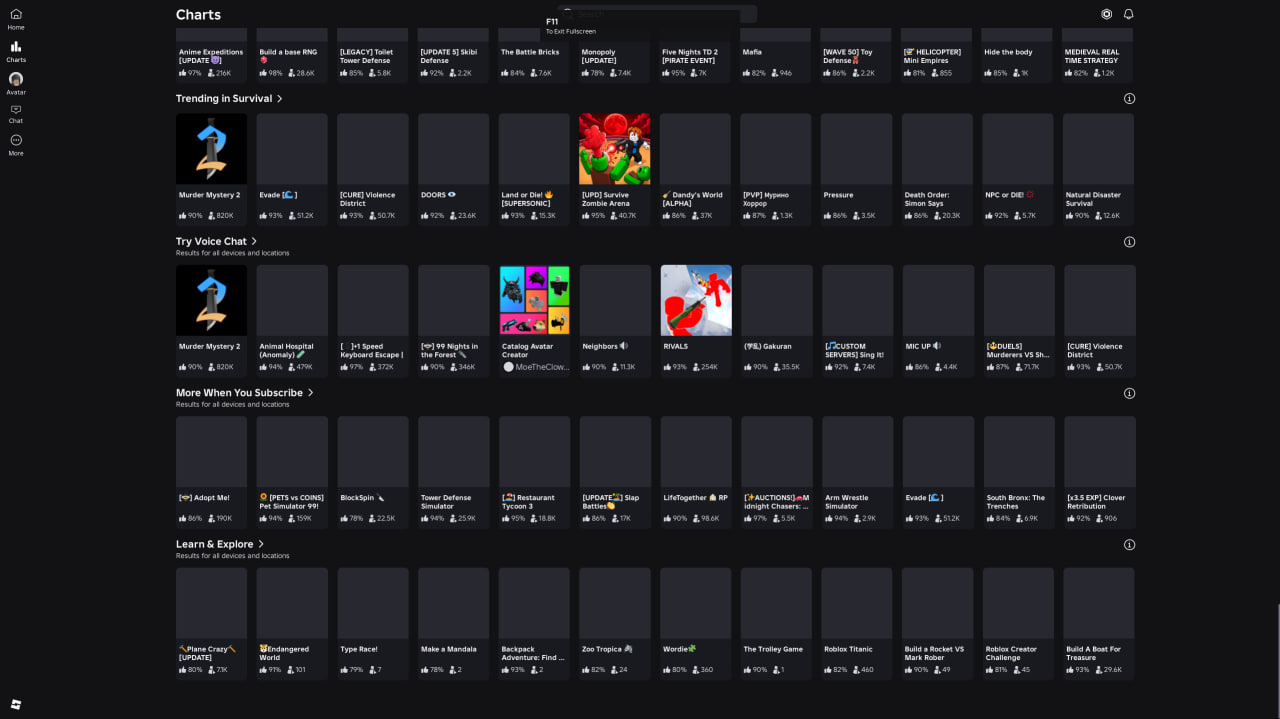Open the Avatar sidebar icon
The height and width of the screenshot is (719, 1280).
(x=16, y=78)
